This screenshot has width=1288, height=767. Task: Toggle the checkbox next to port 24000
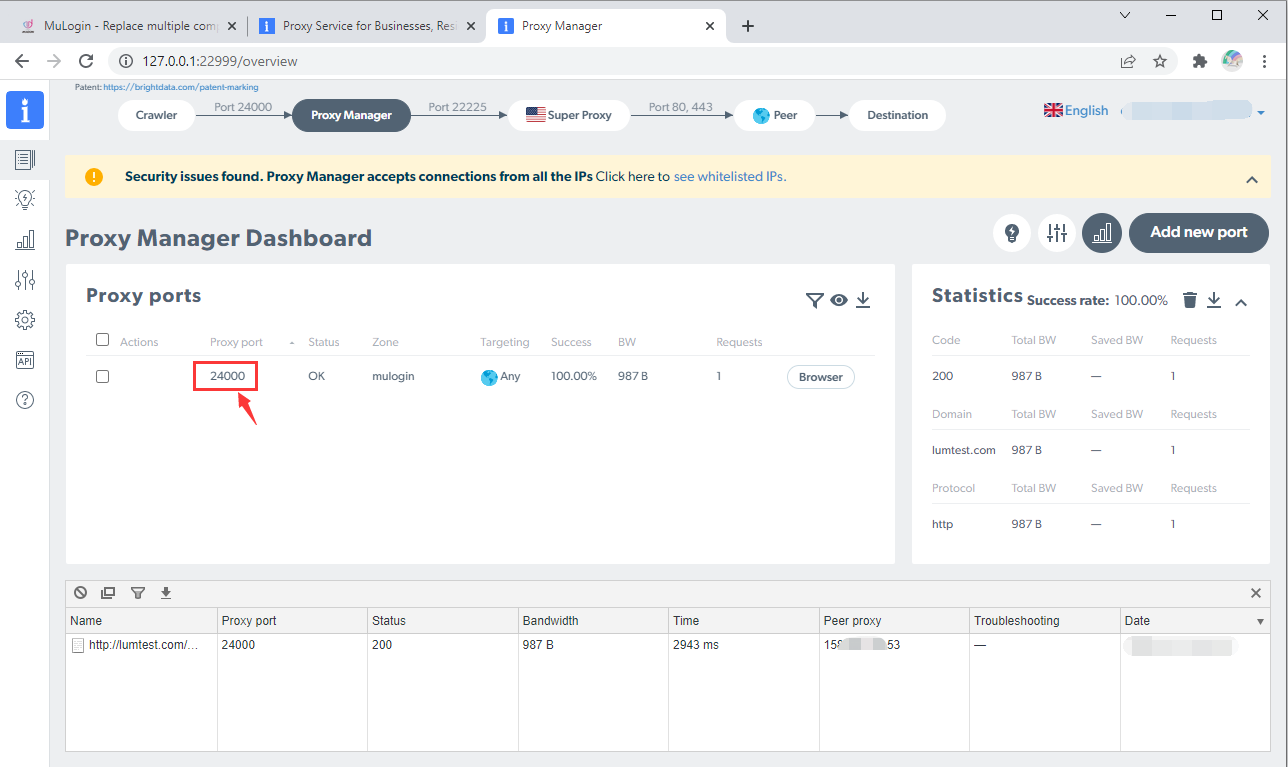tap(102, 376)
